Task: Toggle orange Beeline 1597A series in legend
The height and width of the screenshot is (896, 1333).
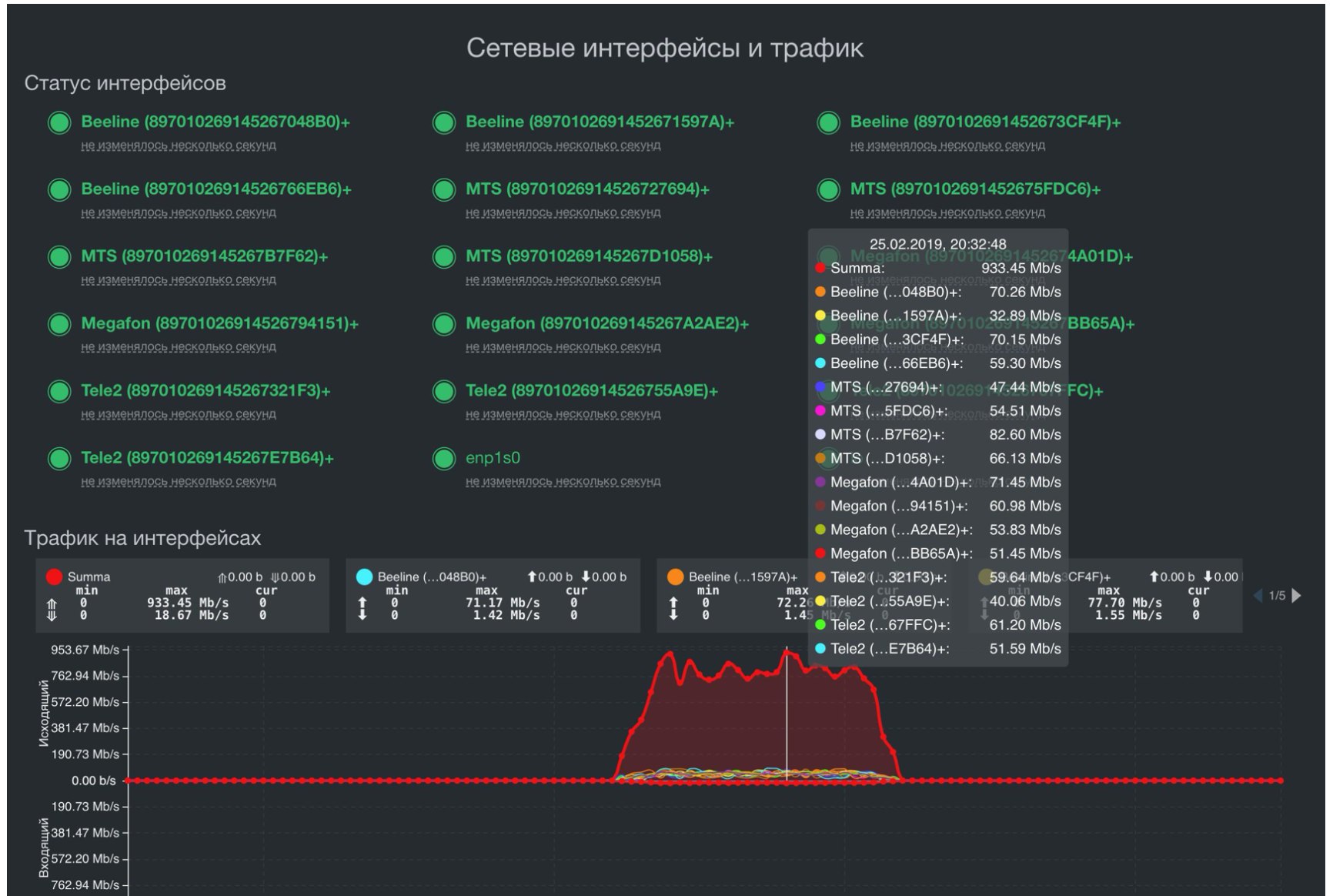Action: pyautogui.click(x=676, y=577)
